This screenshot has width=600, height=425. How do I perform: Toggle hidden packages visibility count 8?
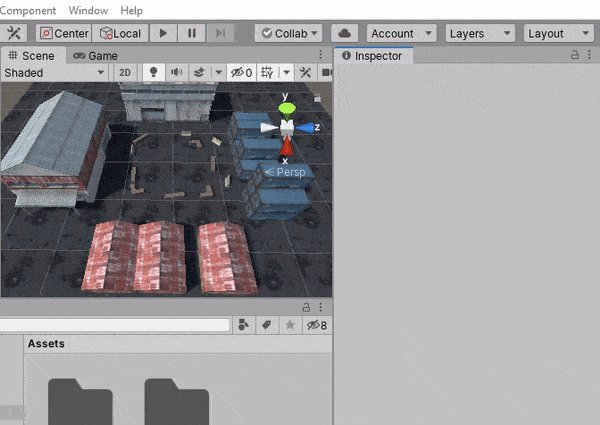(x=317, y=325)
